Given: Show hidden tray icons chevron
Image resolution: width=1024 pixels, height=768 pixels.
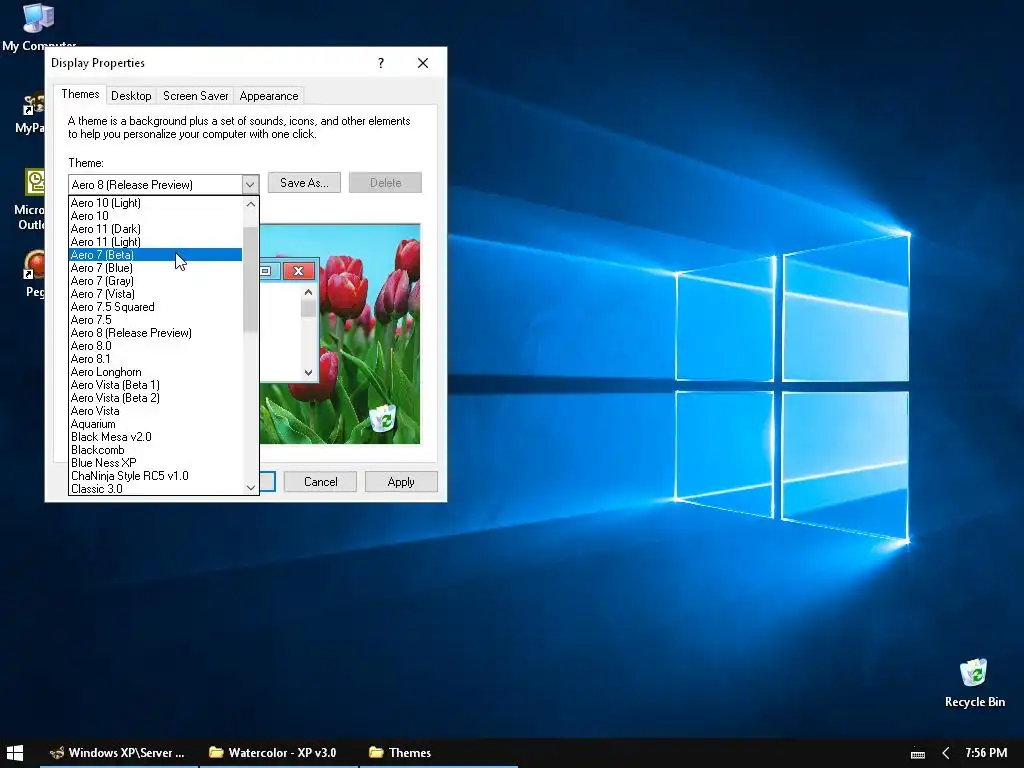Looking at the screenshot, I should pos(945,753).
